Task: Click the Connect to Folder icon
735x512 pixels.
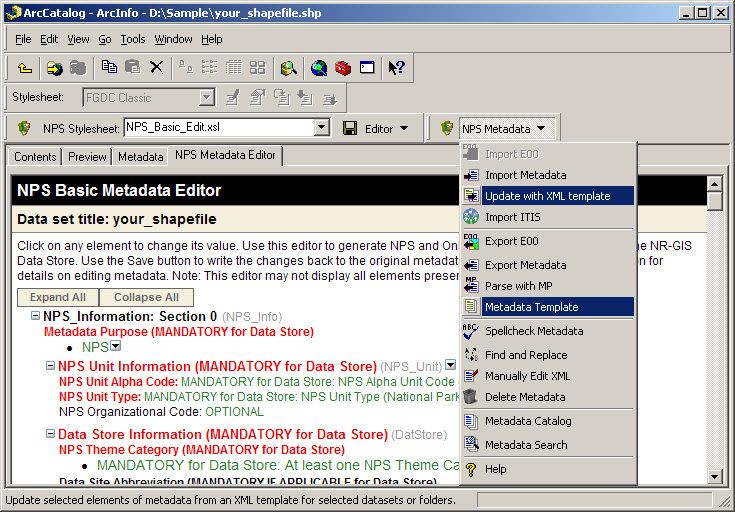Action: 54,68
